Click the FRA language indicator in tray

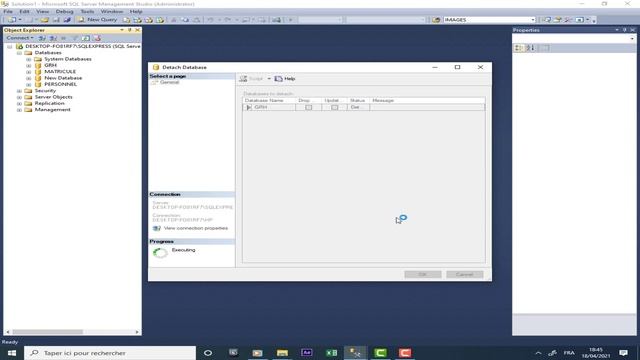point(569,353)
